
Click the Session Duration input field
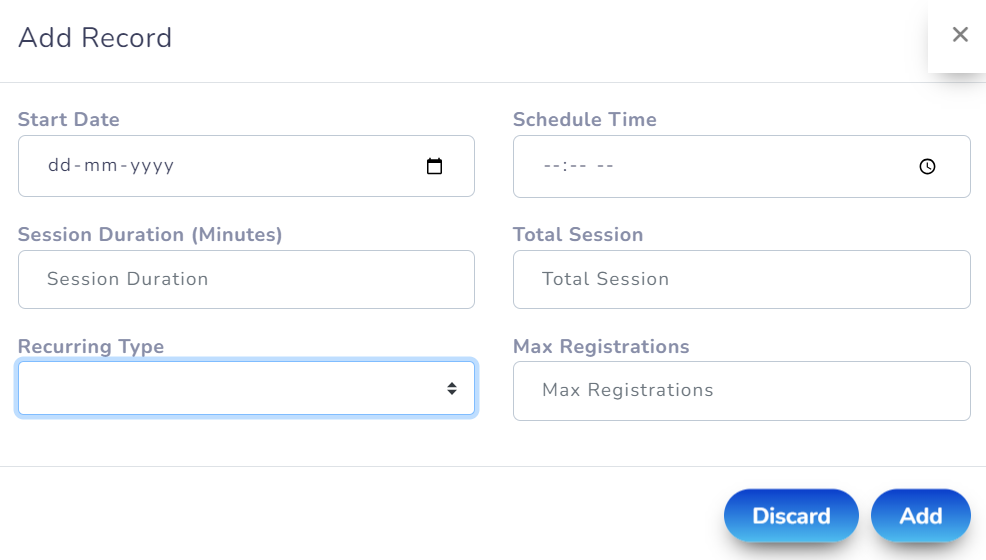coord(246,280)
